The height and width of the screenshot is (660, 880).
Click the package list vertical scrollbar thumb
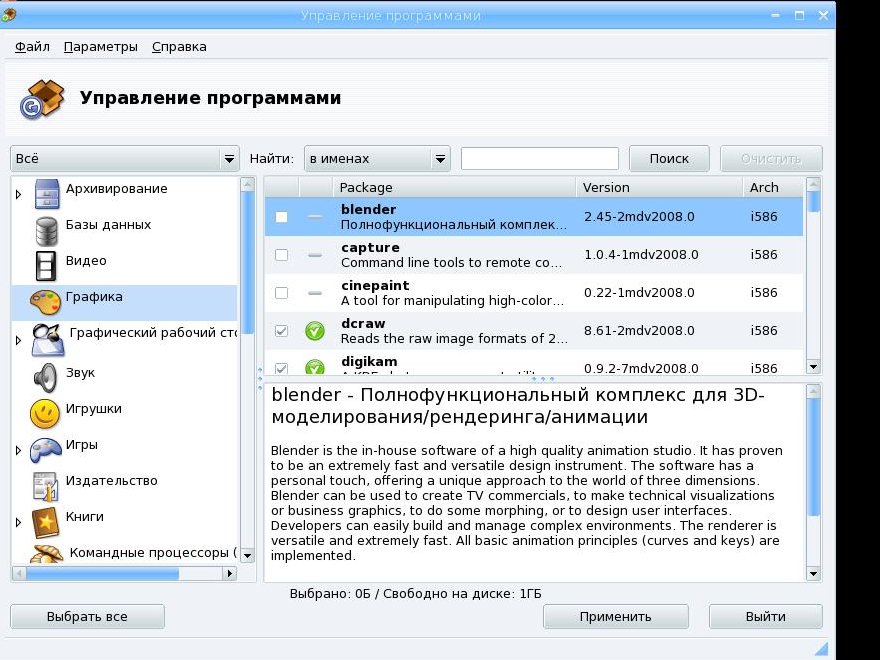coord(813,202)
